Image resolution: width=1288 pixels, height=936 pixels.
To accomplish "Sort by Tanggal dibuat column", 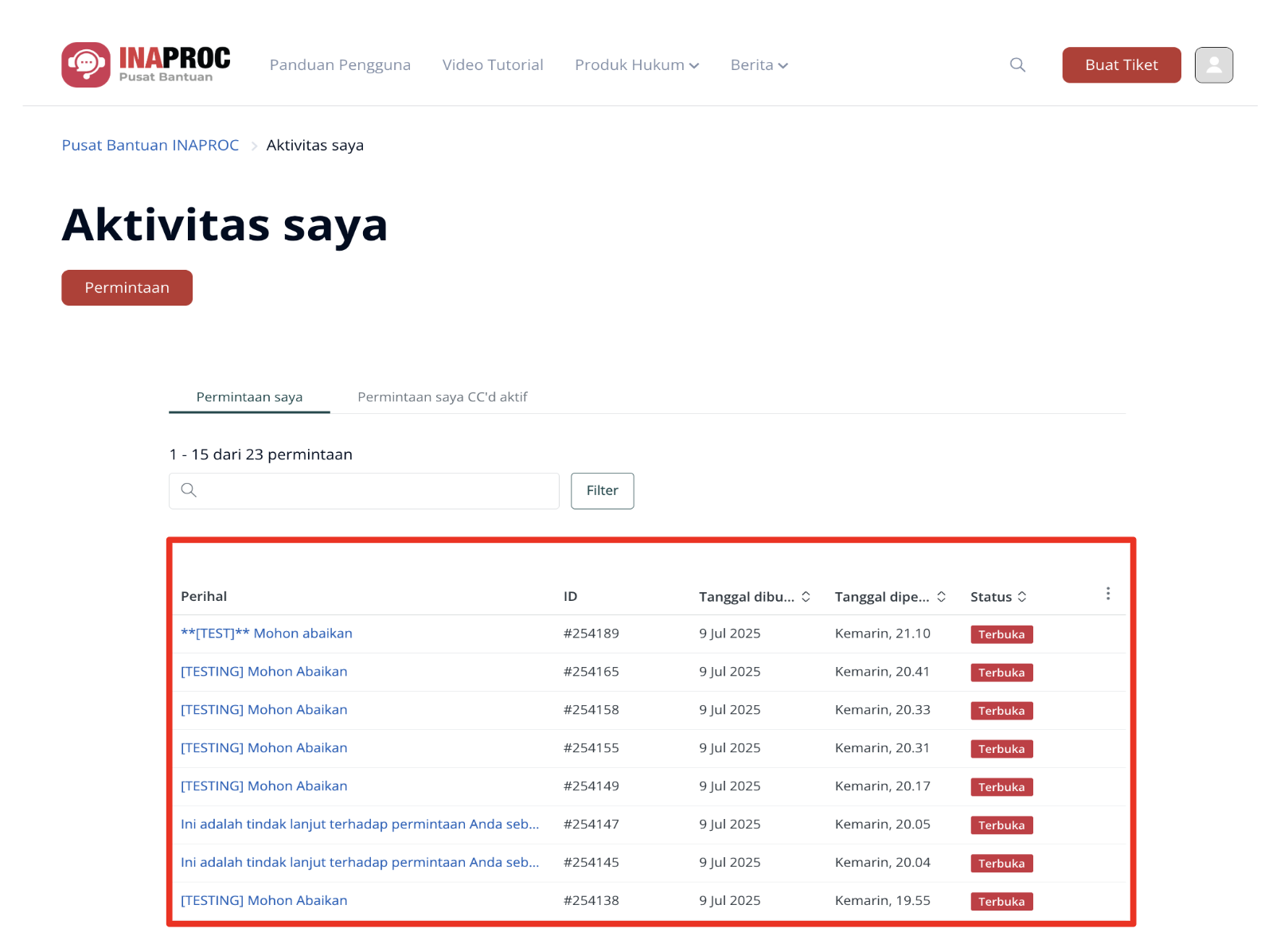I will click(806, 595).
